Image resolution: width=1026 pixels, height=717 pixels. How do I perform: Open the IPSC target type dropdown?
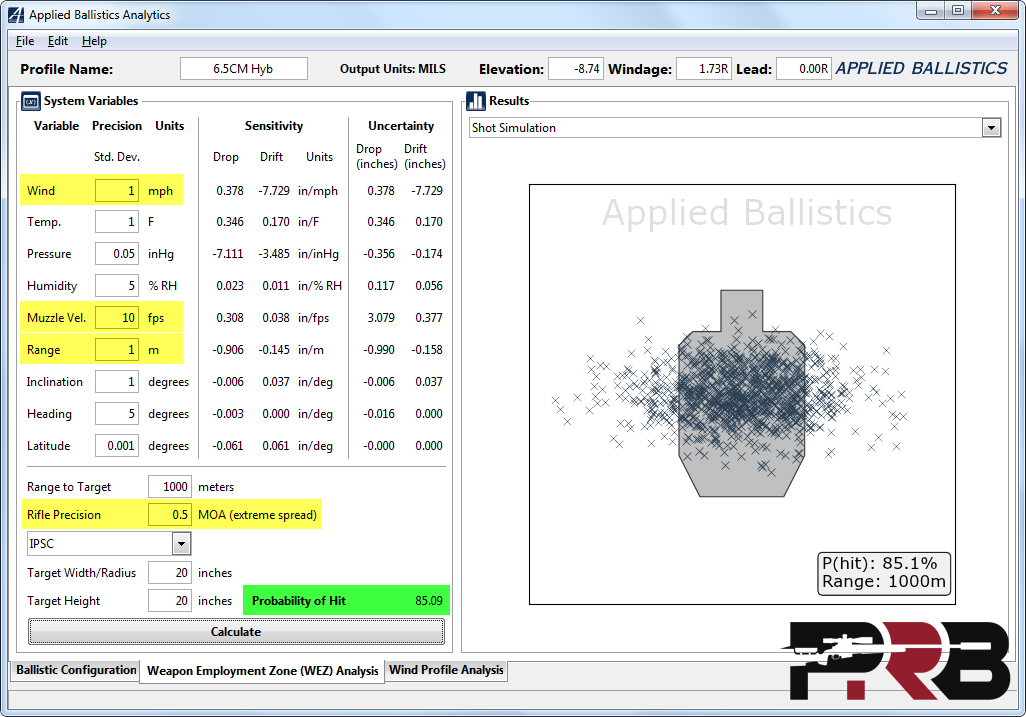tap(181, 544)
